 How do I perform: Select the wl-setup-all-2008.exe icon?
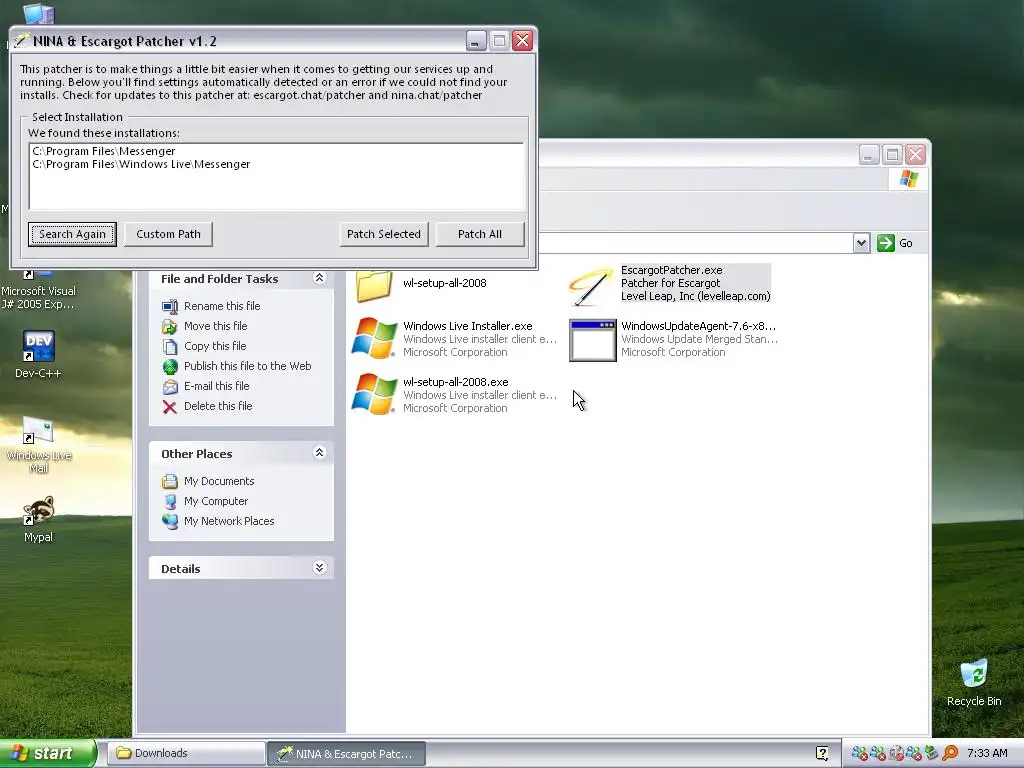click(374, 394)
